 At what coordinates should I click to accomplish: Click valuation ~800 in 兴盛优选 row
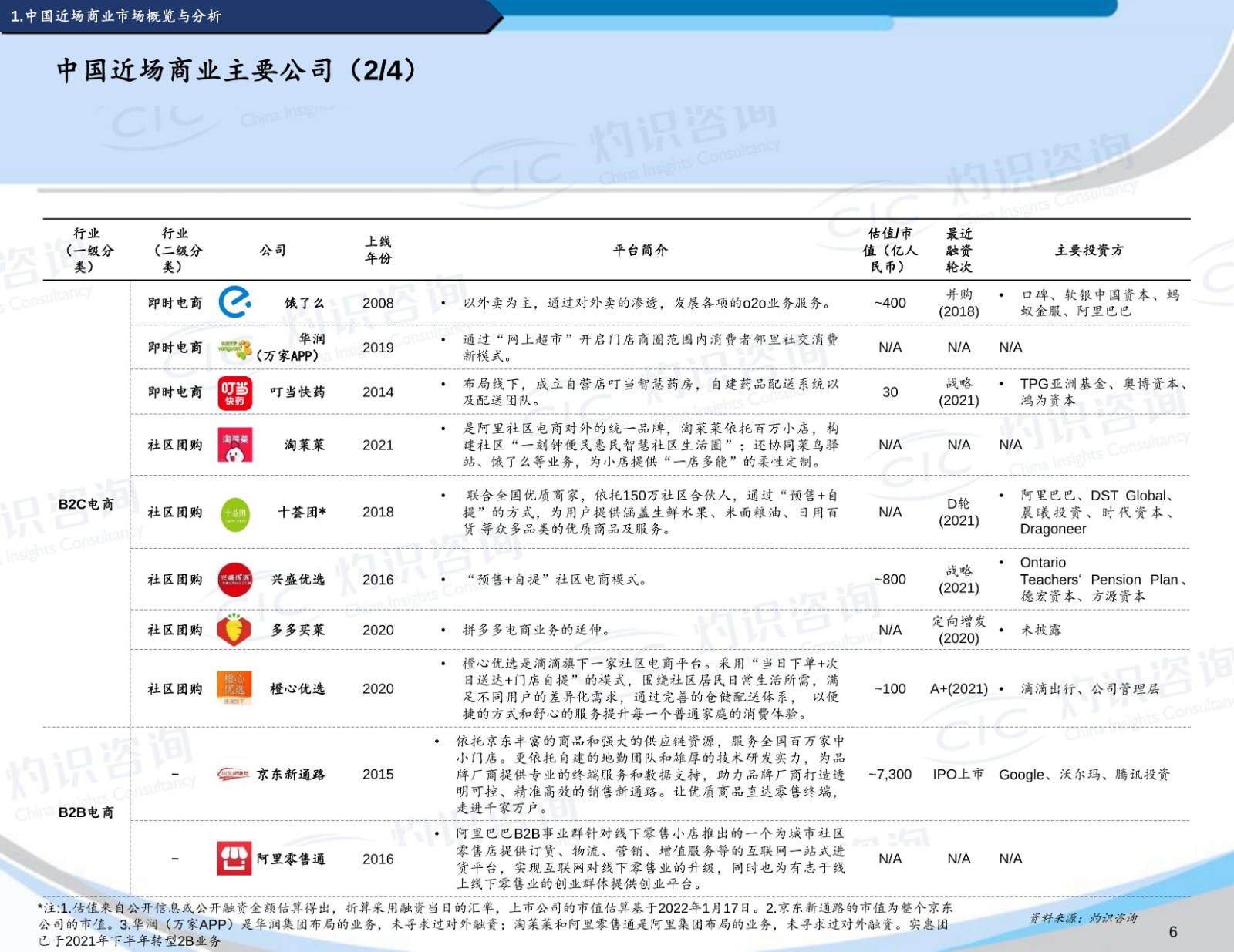(x=890, y=579)
